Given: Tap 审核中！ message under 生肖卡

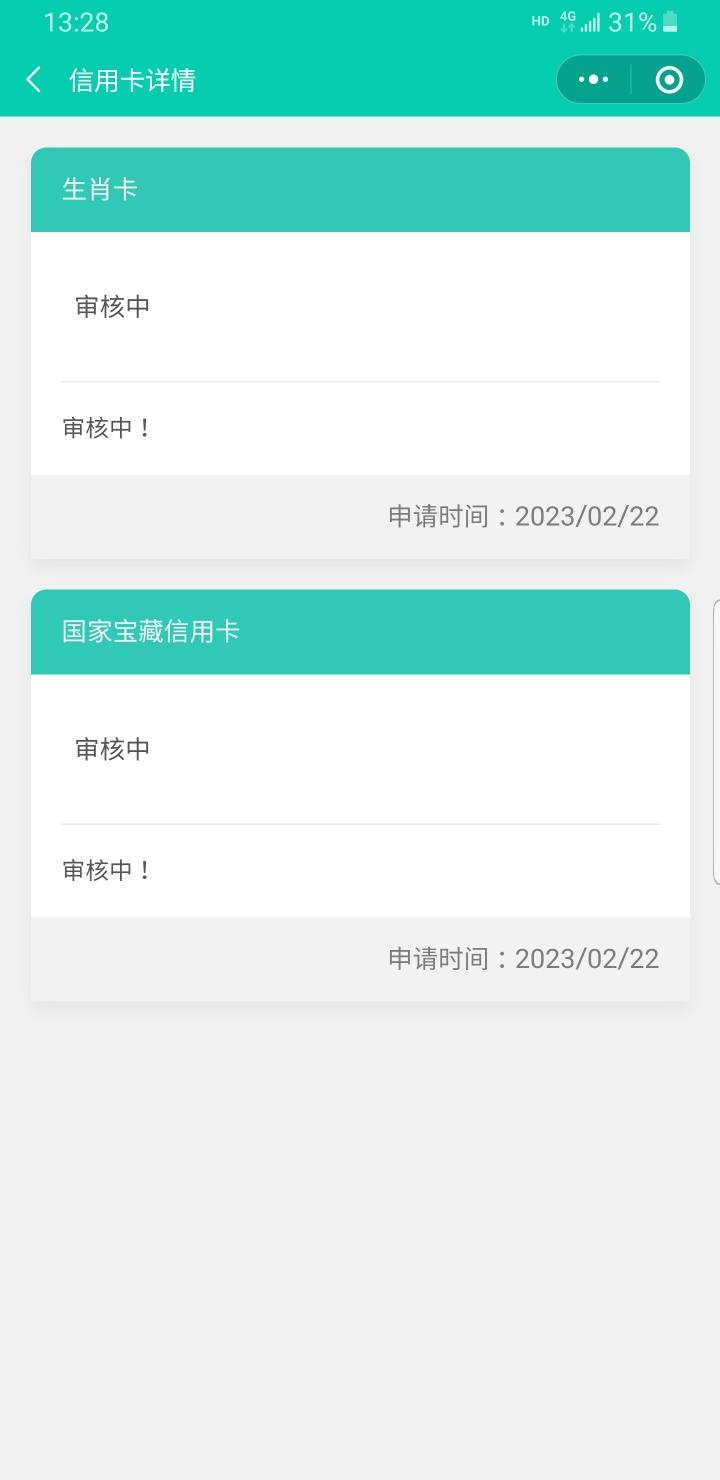Looking at the screenshot, I should (106, 428).
